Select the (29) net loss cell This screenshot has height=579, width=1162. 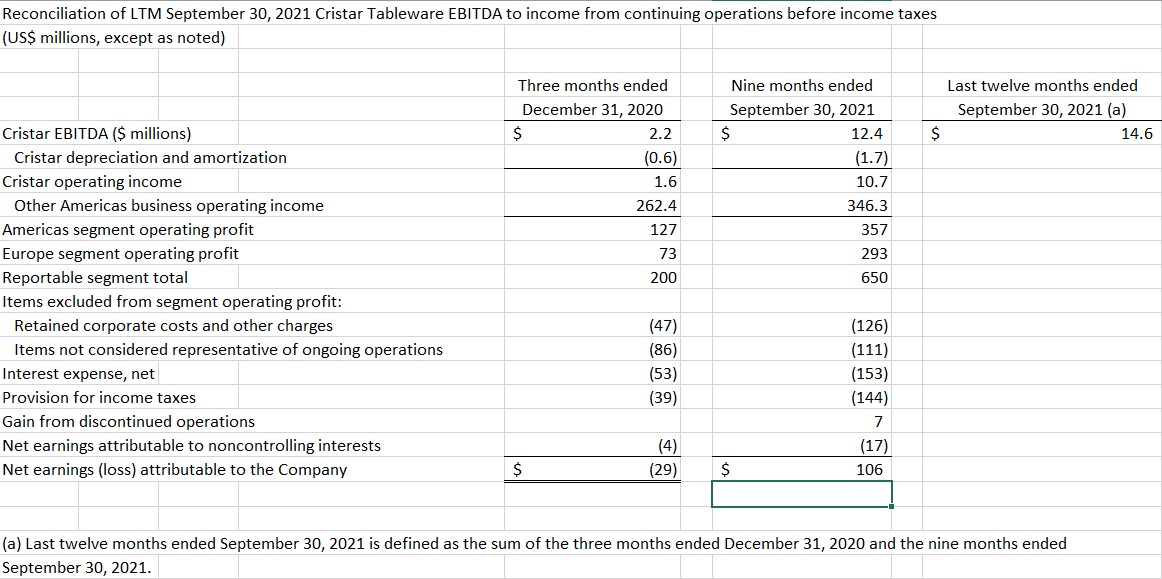[663, 470]
